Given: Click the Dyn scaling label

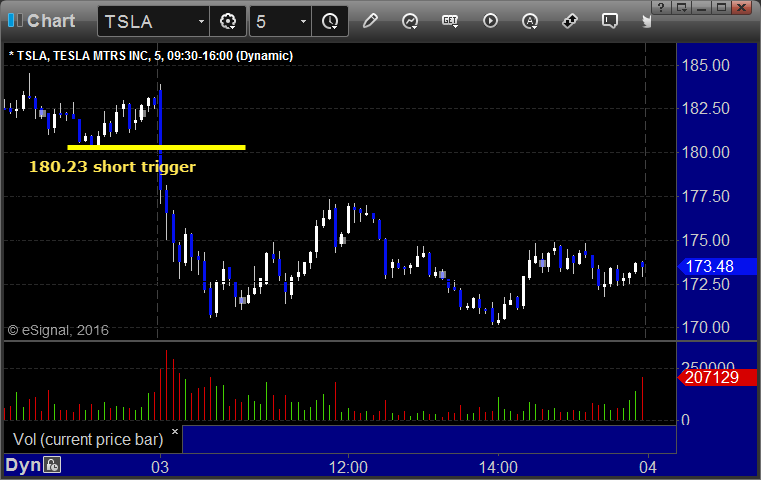Looking at the screenshot, I should [23, 465].
